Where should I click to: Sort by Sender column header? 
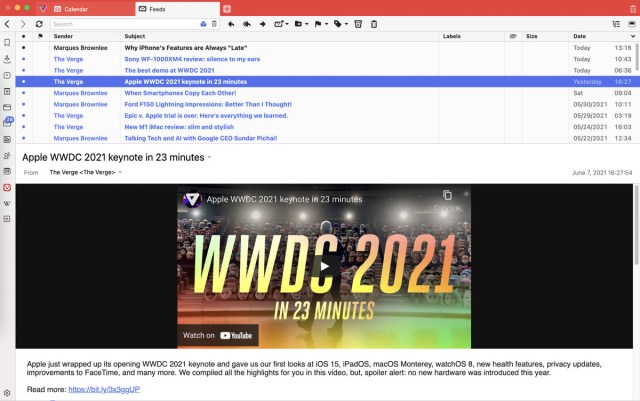click(63, 36)
